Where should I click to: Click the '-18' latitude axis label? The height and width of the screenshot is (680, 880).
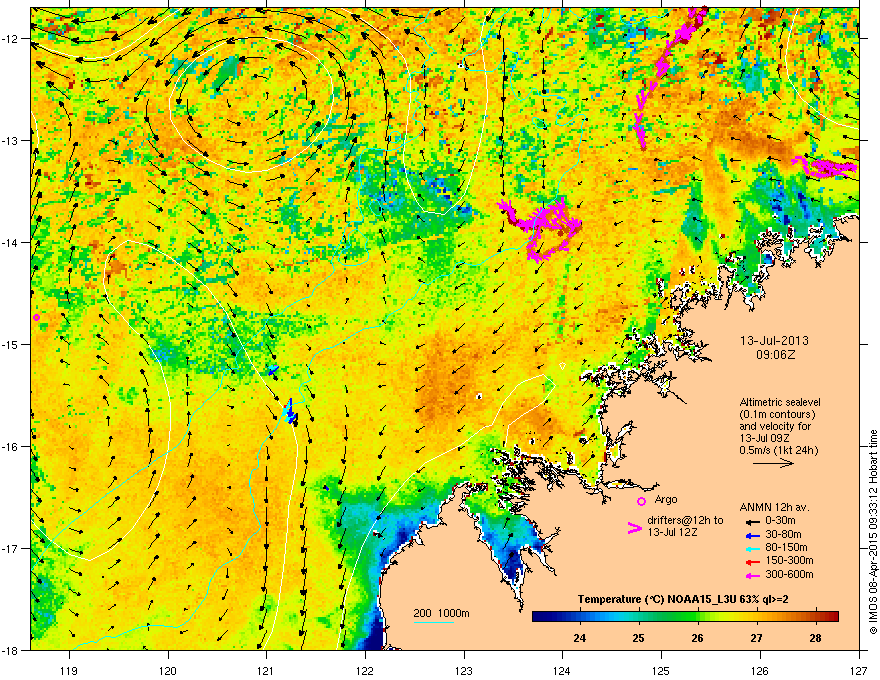10,650
